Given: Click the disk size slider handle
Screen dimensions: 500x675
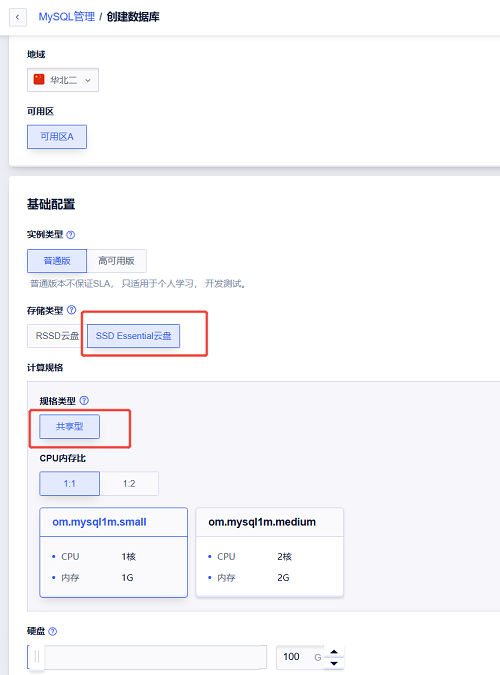Looking at the screenshot, I should (37, 656).
